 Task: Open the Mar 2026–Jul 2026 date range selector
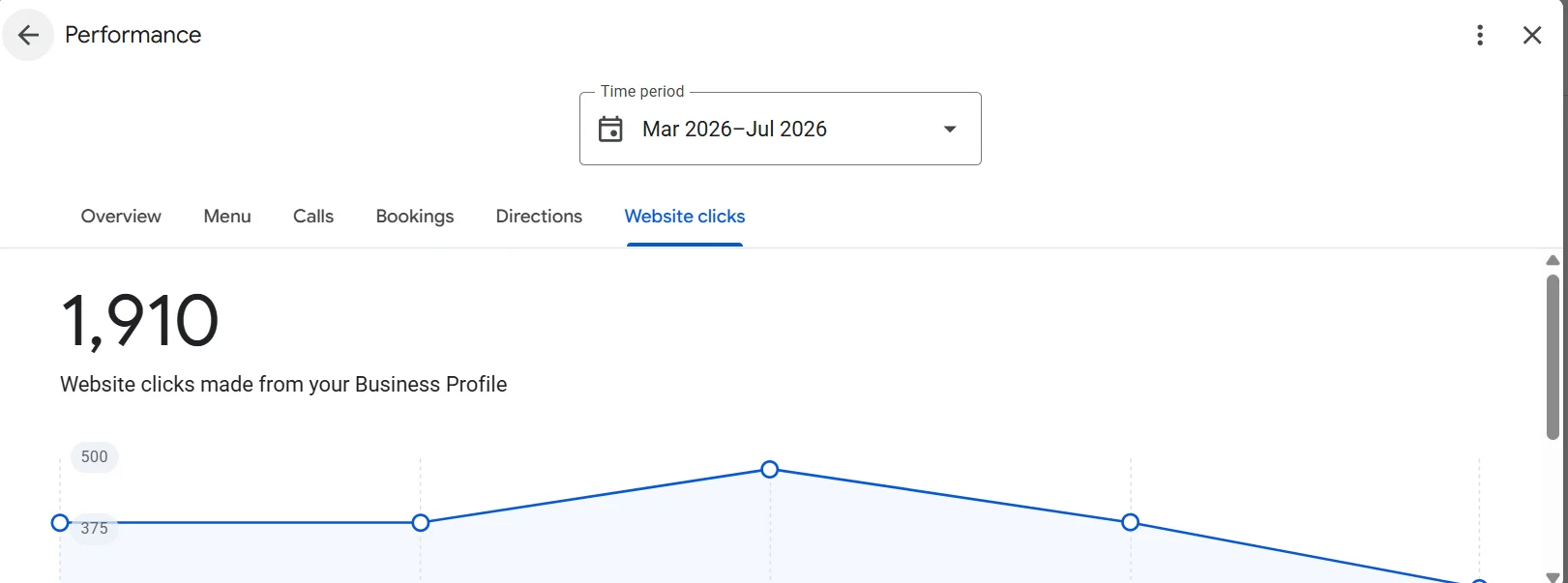pos(781,129)
